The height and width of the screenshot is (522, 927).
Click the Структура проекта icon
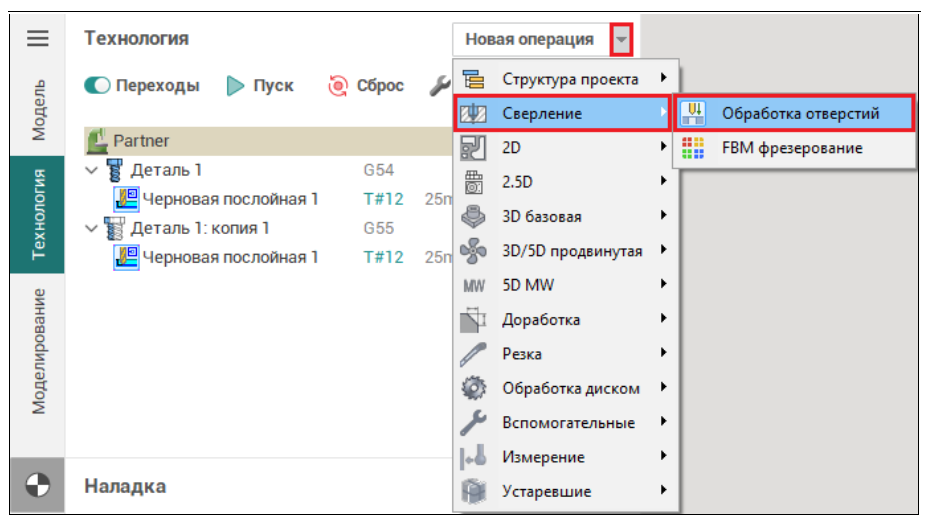tap(473, 78)
